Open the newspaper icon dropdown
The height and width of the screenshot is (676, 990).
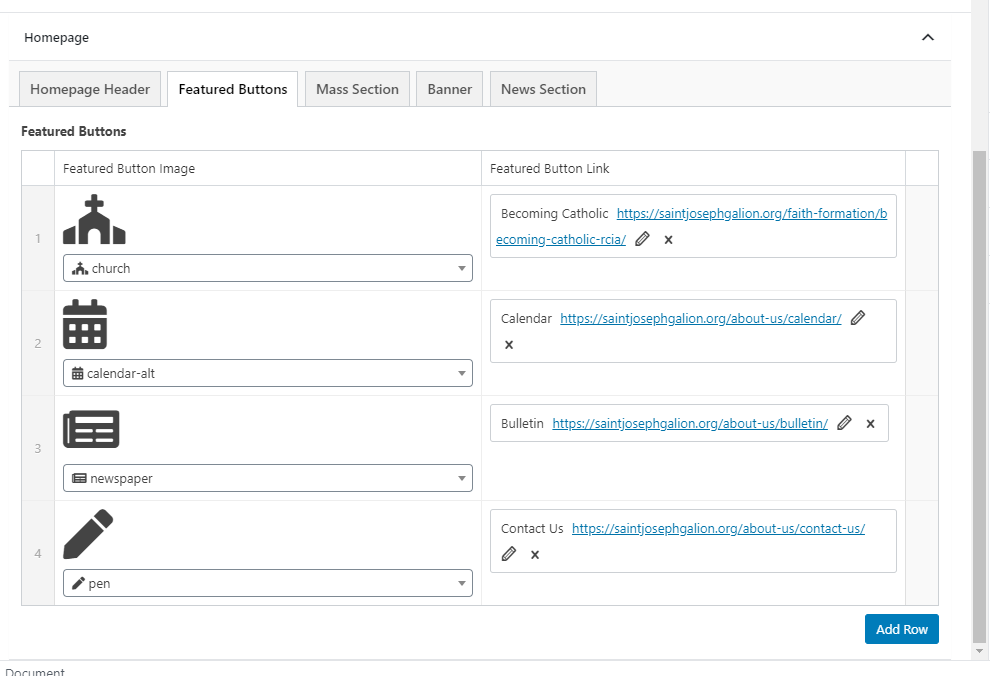click(267, 478)
